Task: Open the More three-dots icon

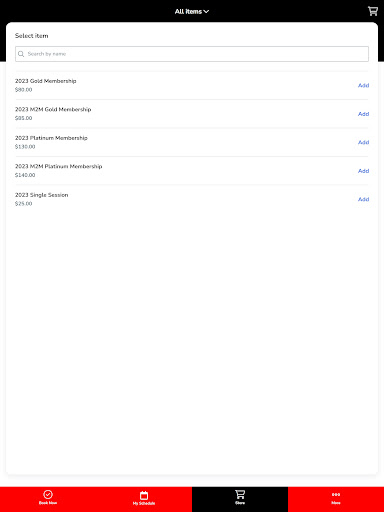Action: tap(336, 495)
